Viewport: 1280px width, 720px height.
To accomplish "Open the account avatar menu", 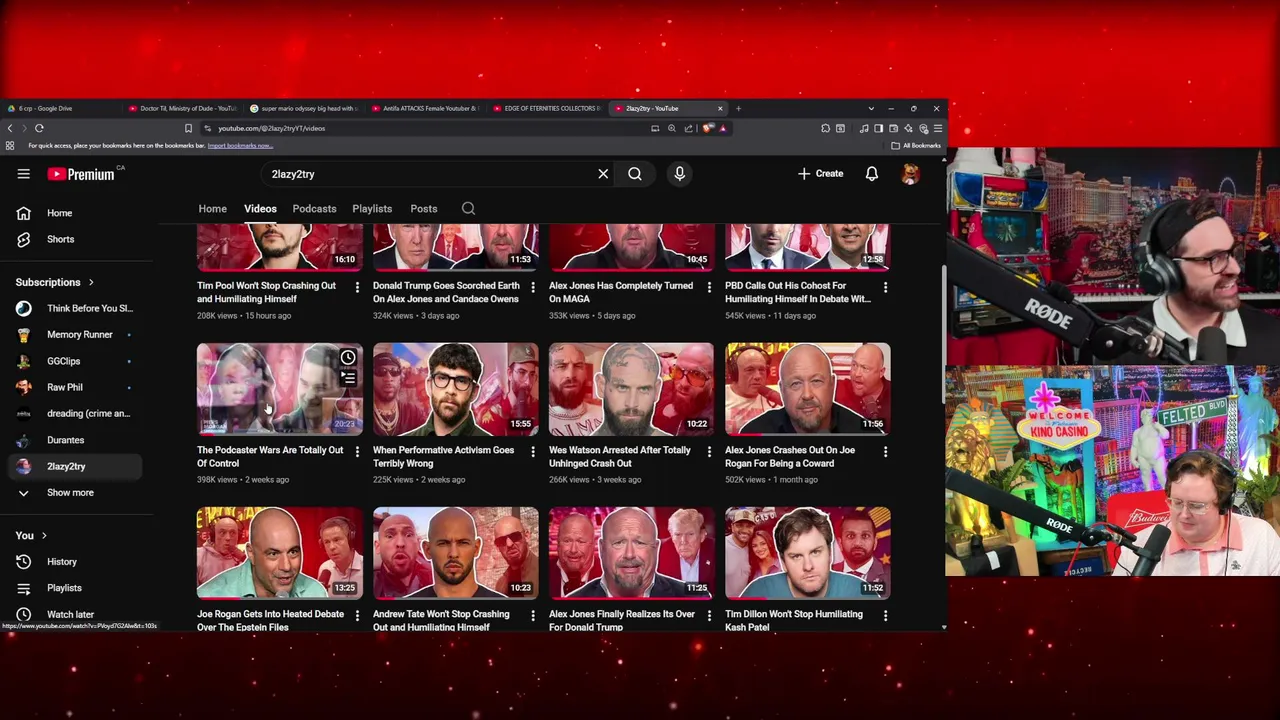I will tap(910, 174).
